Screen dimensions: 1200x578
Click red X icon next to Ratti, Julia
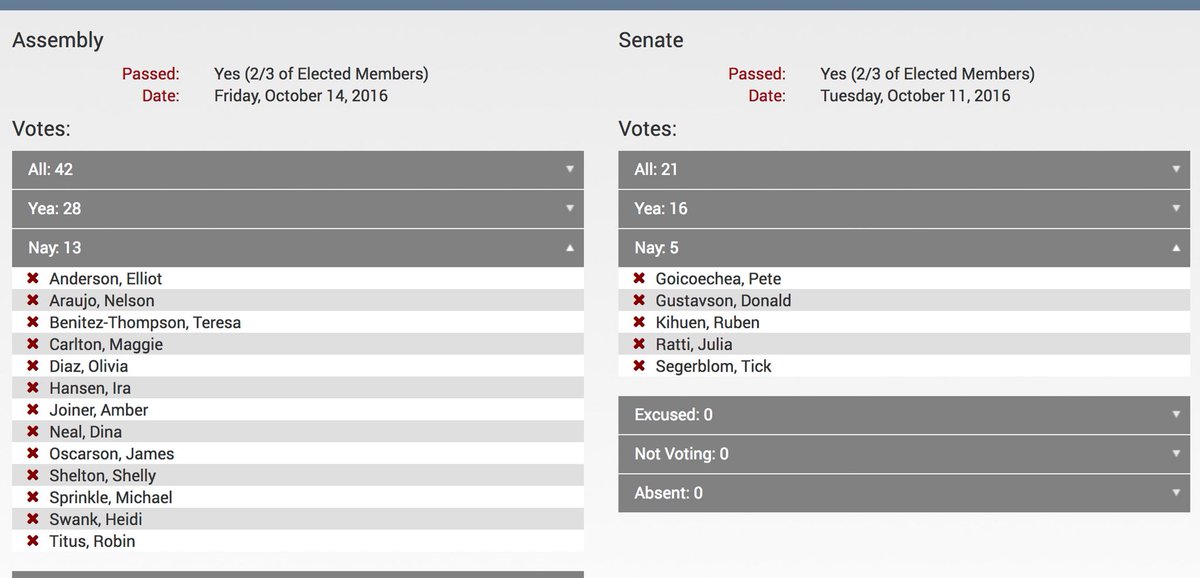click(x=639, y=344)
